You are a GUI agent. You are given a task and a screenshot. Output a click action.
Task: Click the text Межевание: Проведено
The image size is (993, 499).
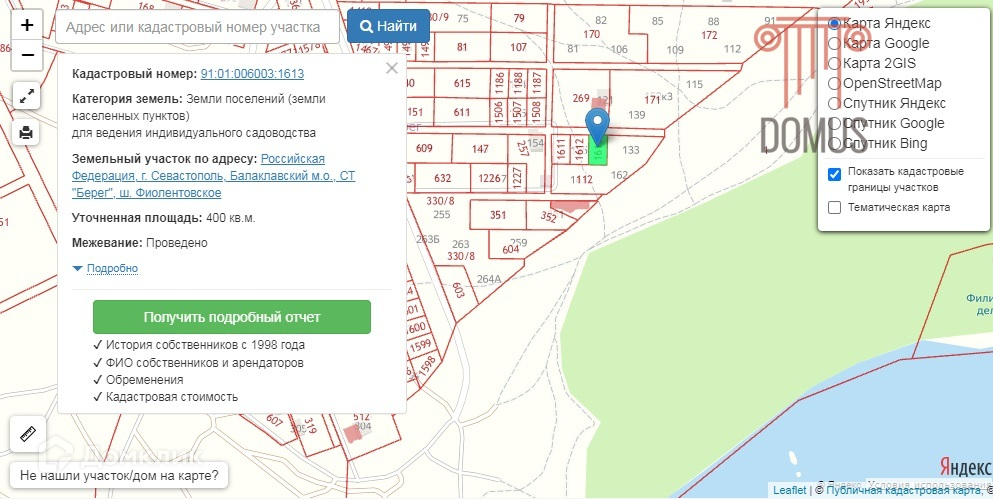pyautogui.click(x=140, y=243)
